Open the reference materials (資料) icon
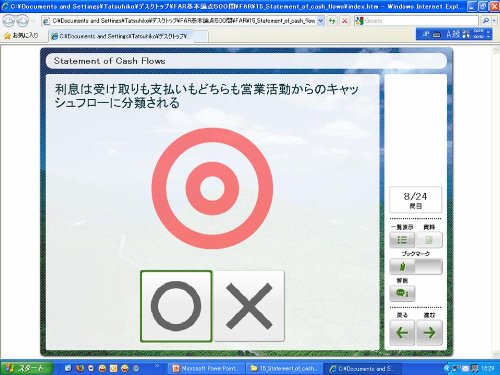Viewport: 500px width, 375px height. (429, 240)
